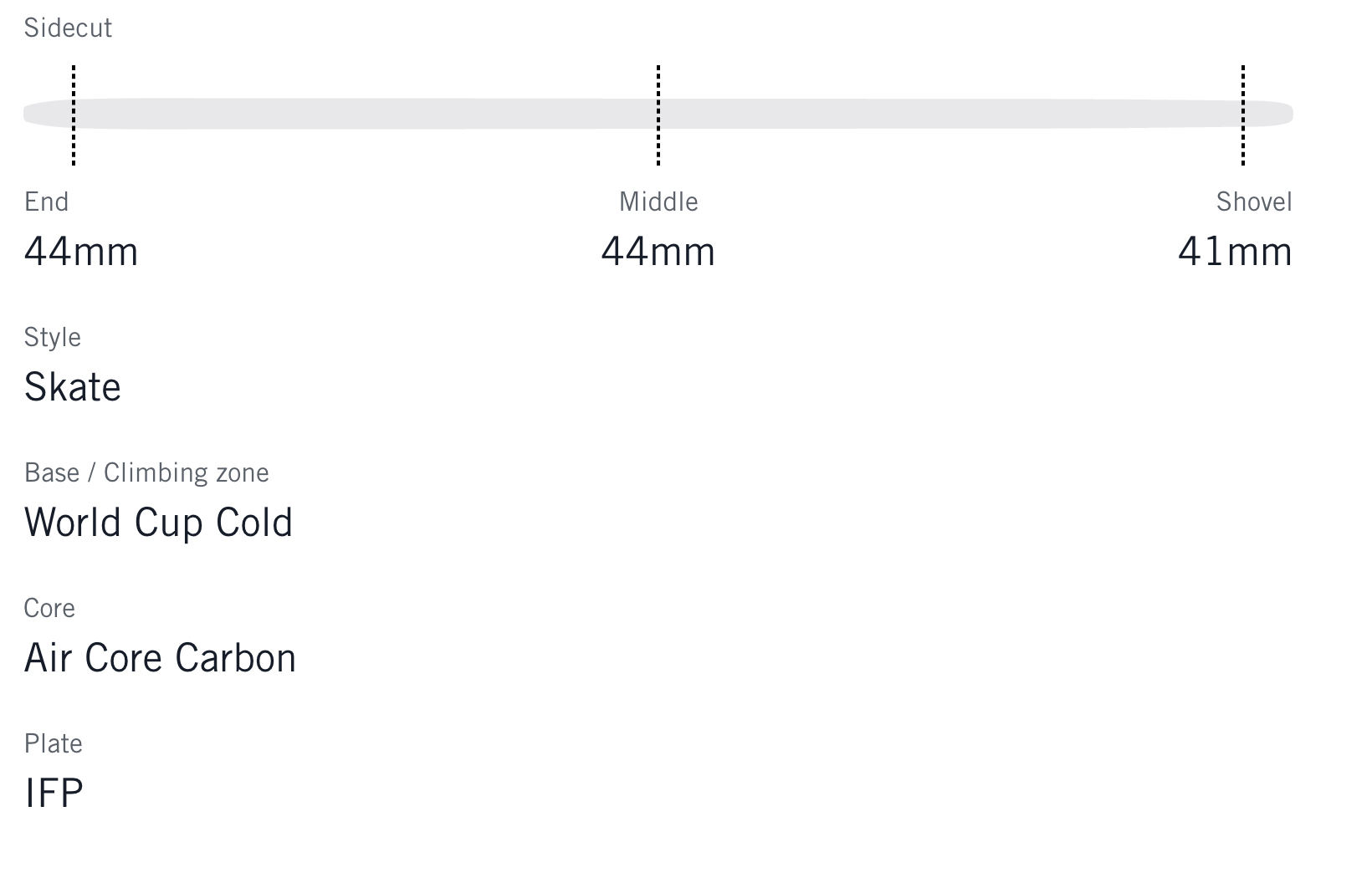Select the Shovel label under the diagram
Image resolution: width=1372 pixels, height=883 pixels.
[1254, 202]
